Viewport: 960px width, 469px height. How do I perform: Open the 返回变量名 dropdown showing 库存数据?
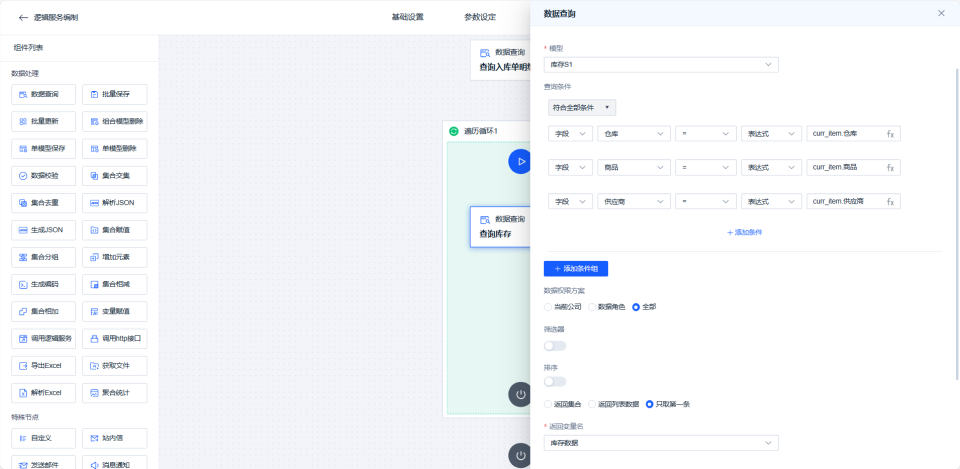click(661, 443)
